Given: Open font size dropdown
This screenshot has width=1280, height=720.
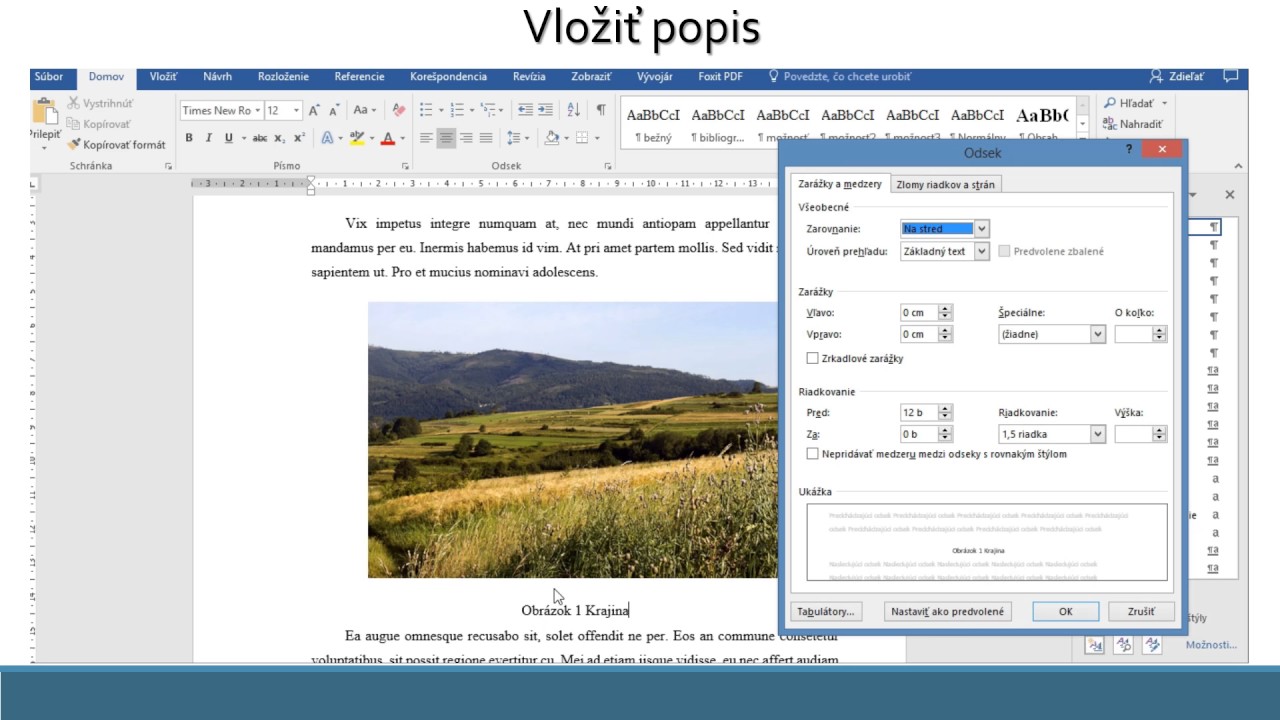Looking at the screenshot, I should click(x=297, y=110).
